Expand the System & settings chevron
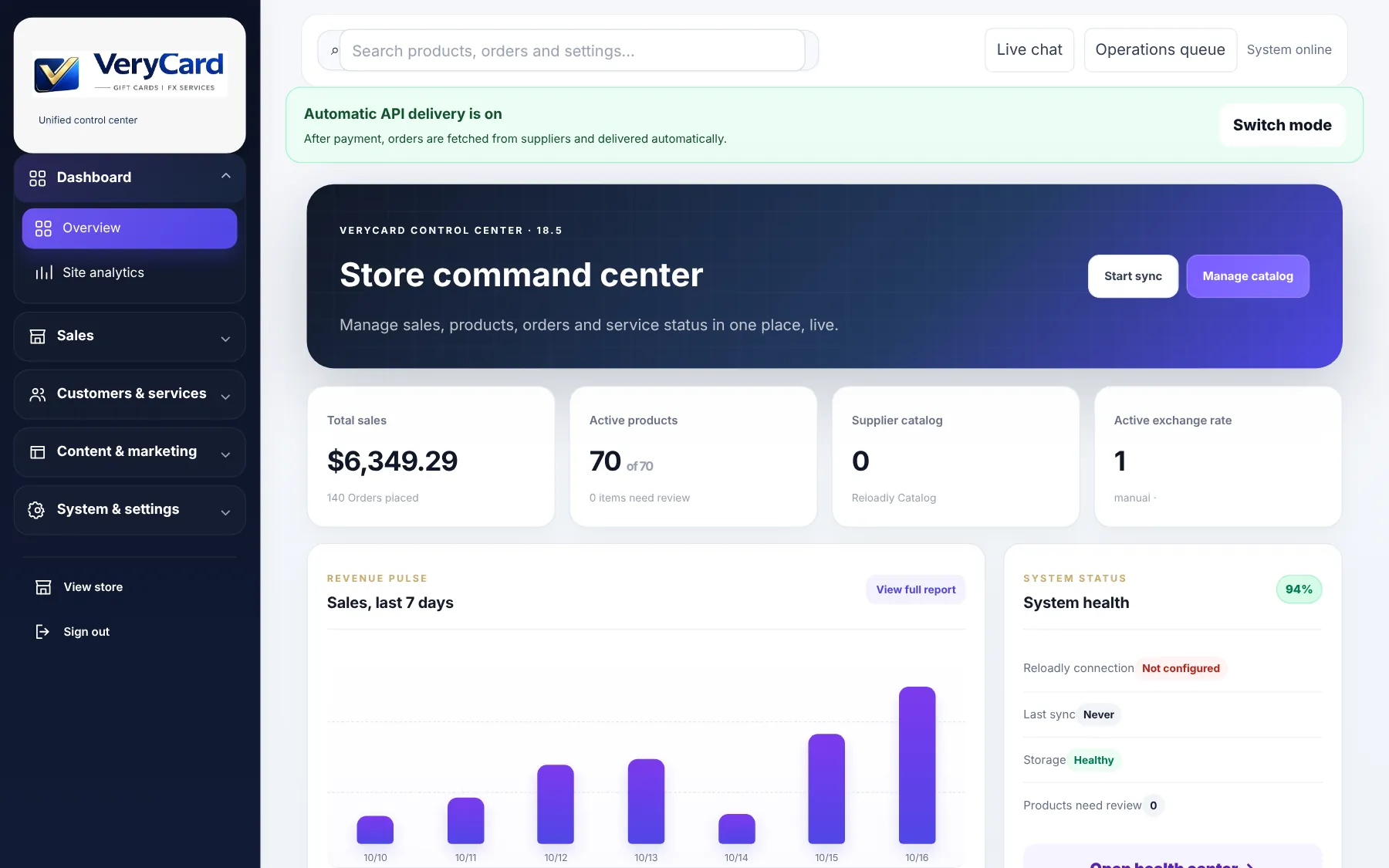The height and width of the screenshot is (868, 1389). click(225, 512)
